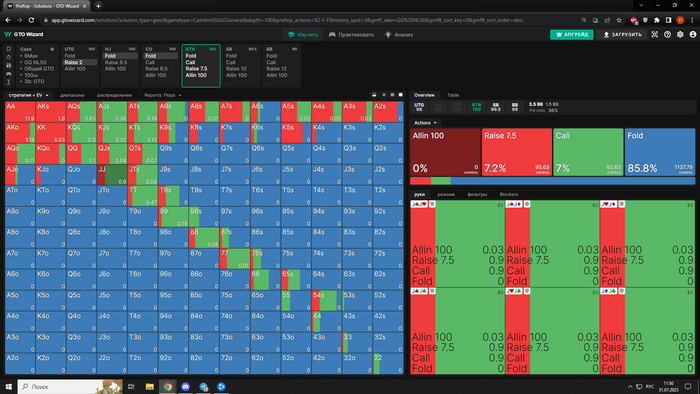Viewport: 700px width, 394px height.
Task: Select the second matrix view mode icon
Action: pyautogui.click(x=383, y=95)
